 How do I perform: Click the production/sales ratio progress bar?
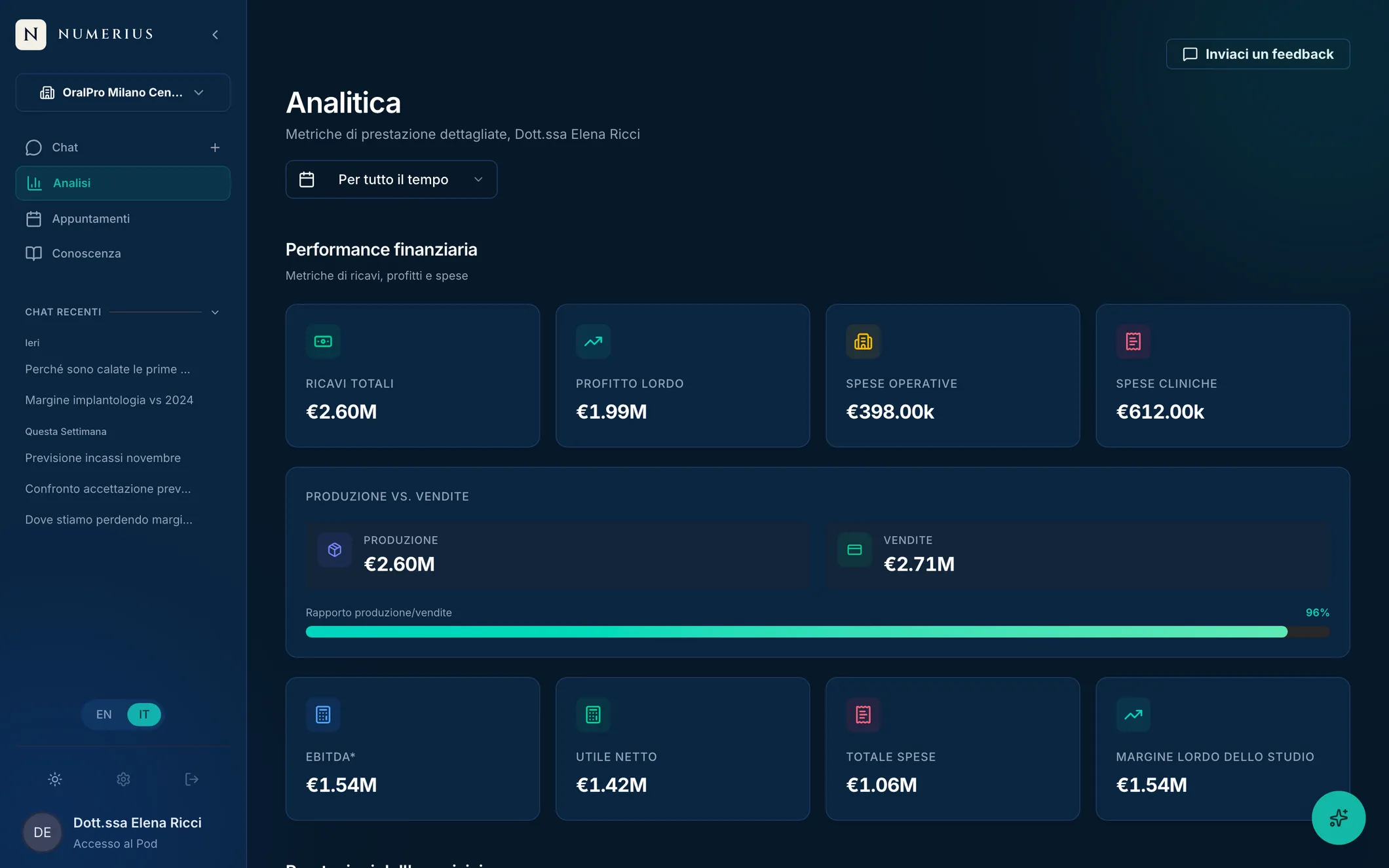point(818,632)
